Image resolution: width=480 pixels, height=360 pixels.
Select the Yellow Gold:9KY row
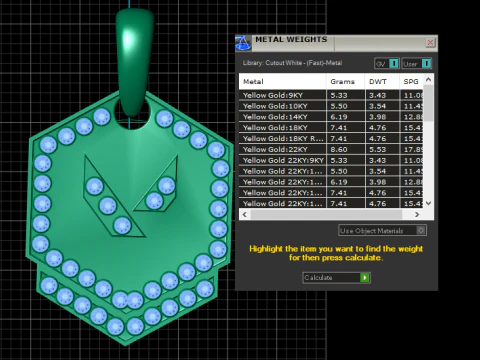point(331,95)
